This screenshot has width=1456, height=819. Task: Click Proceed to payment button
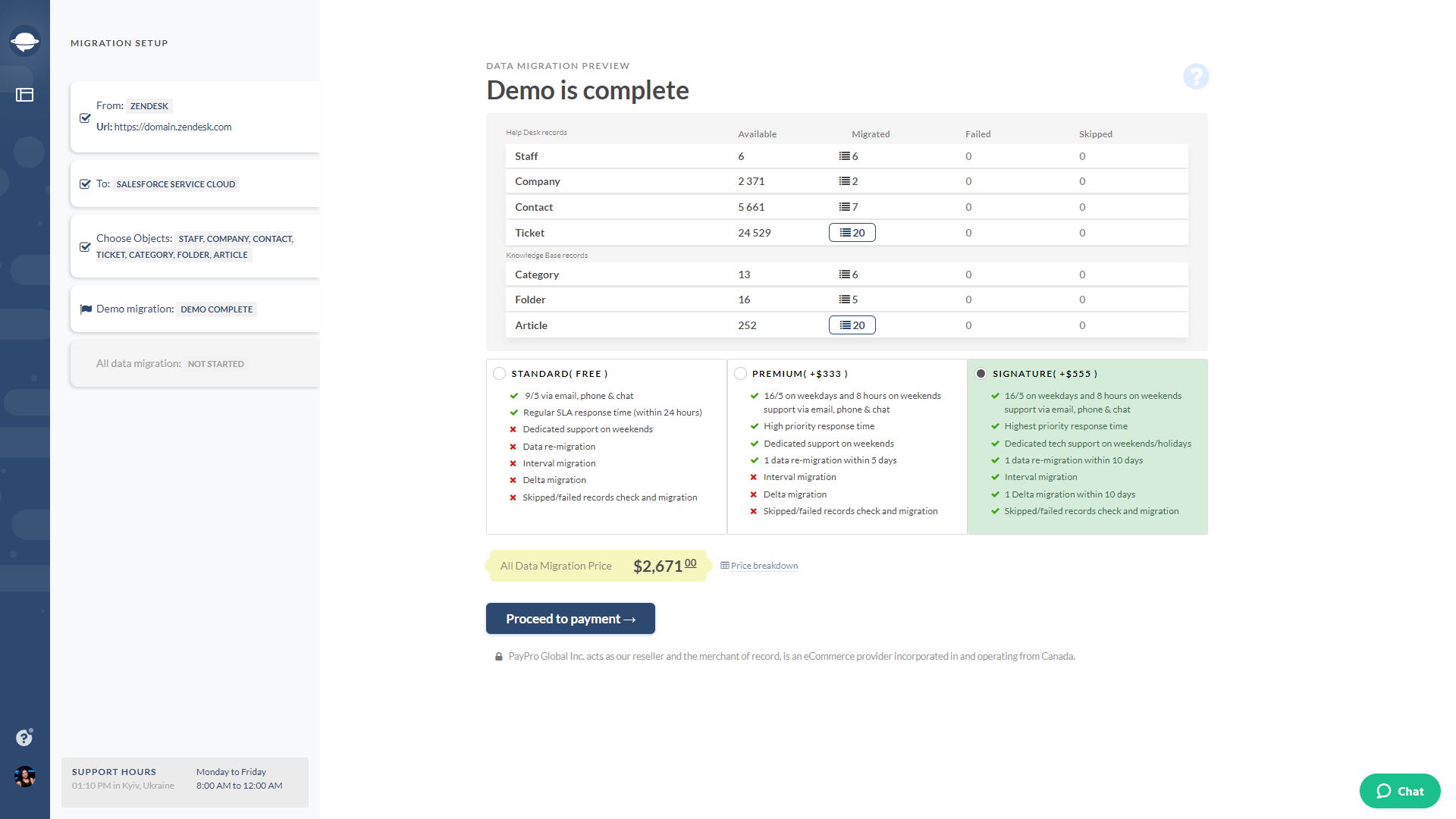coord(570,619)
